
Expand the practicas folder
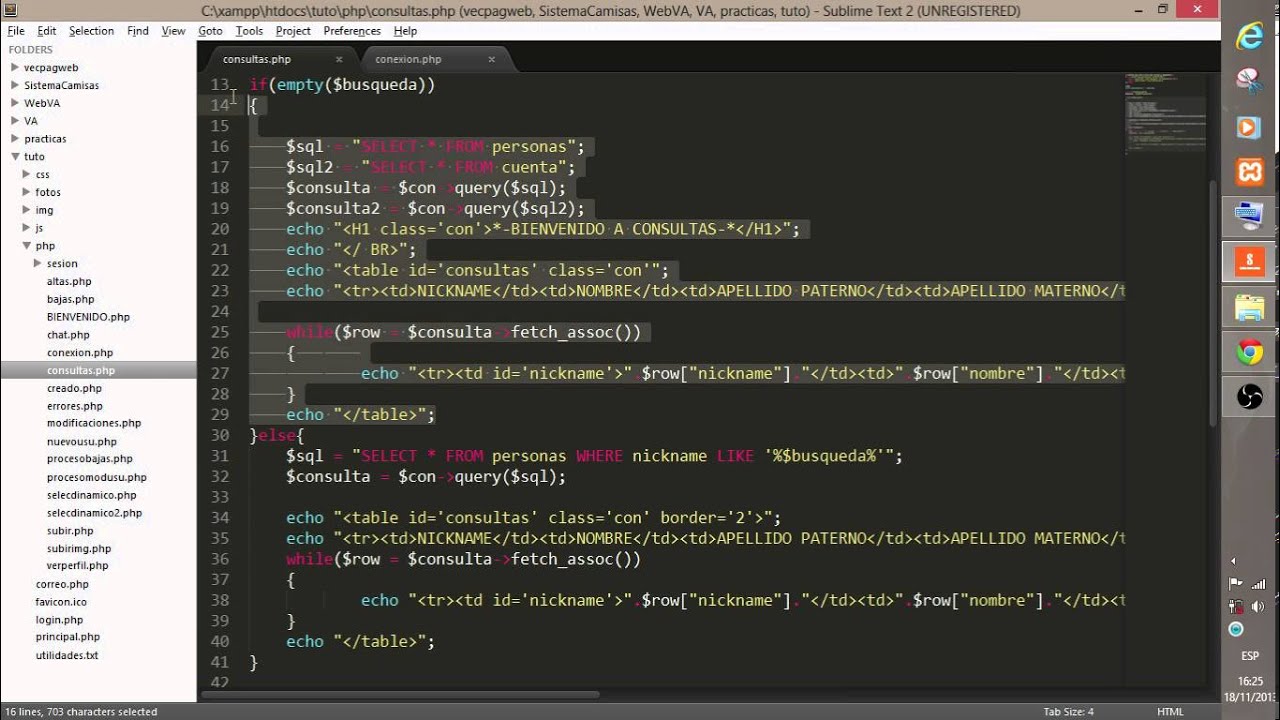tap(15, 139)
